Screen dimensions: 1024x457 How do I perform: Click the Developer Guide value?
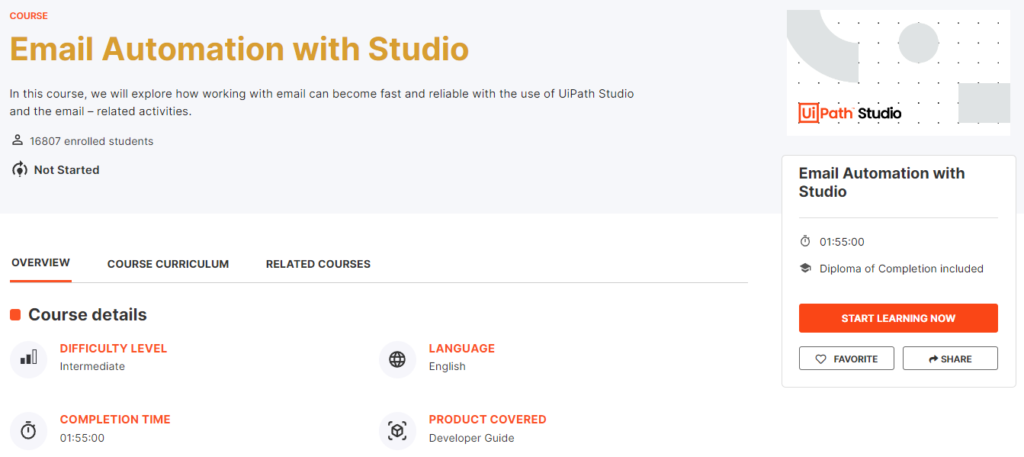[472, 437]
